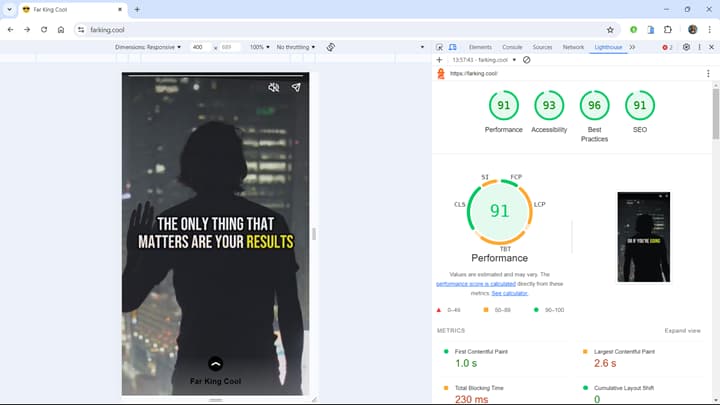Click the share arrow on video
This screenshot has width=720, height=405.
click(296, 87)
